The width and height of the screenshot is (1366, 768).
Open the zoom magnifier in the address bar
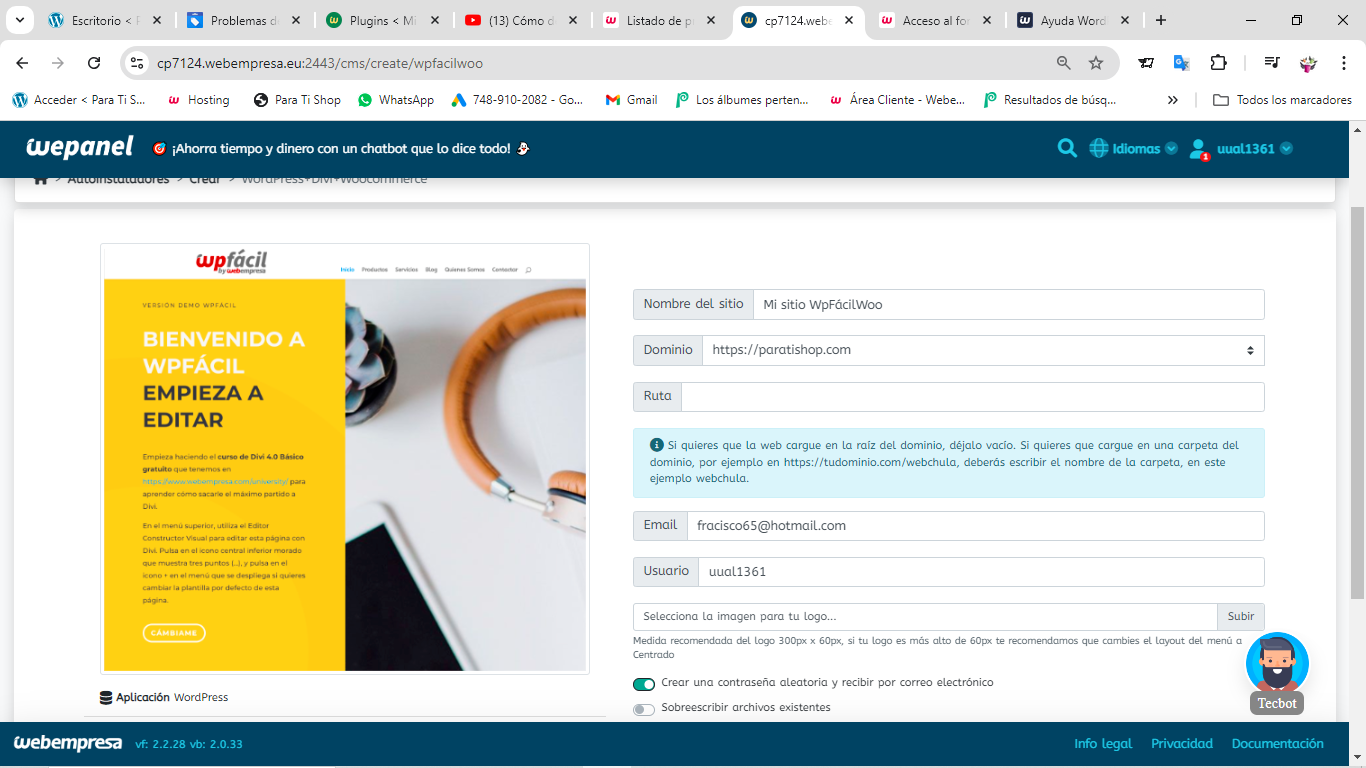pos(1064,63)
